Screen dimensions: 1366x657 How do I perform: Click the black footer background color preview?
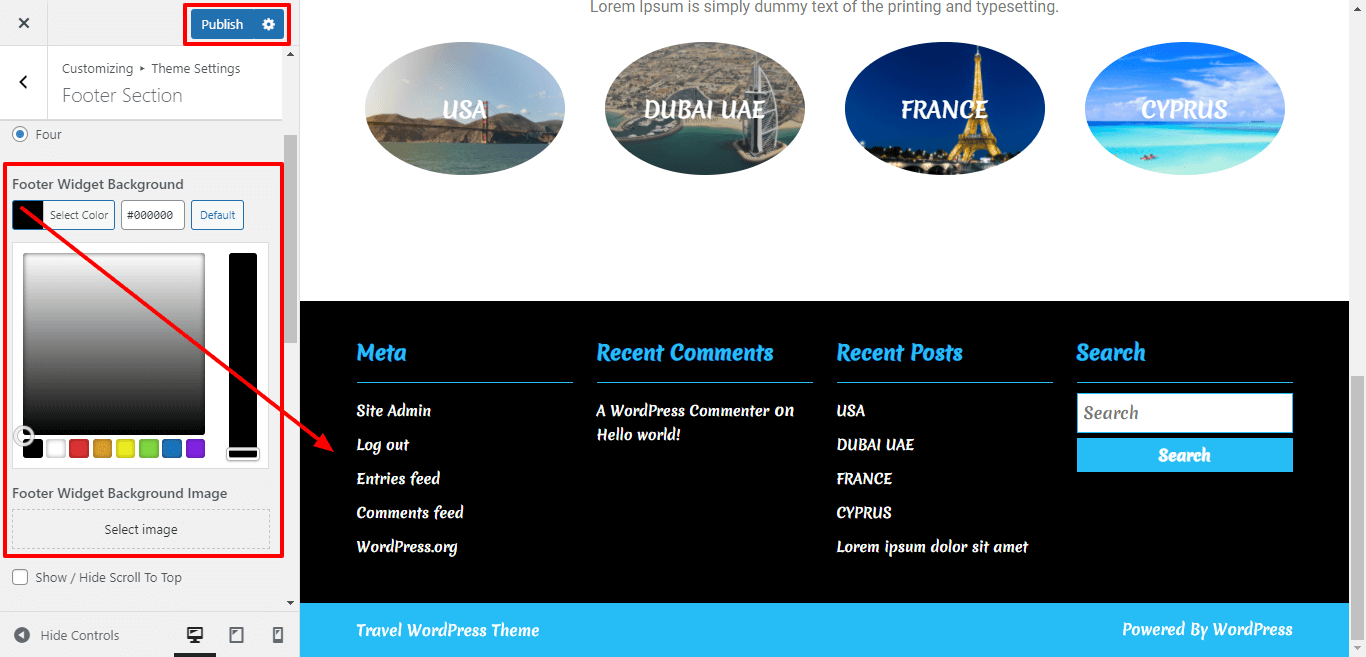click(x=27, y=214)
